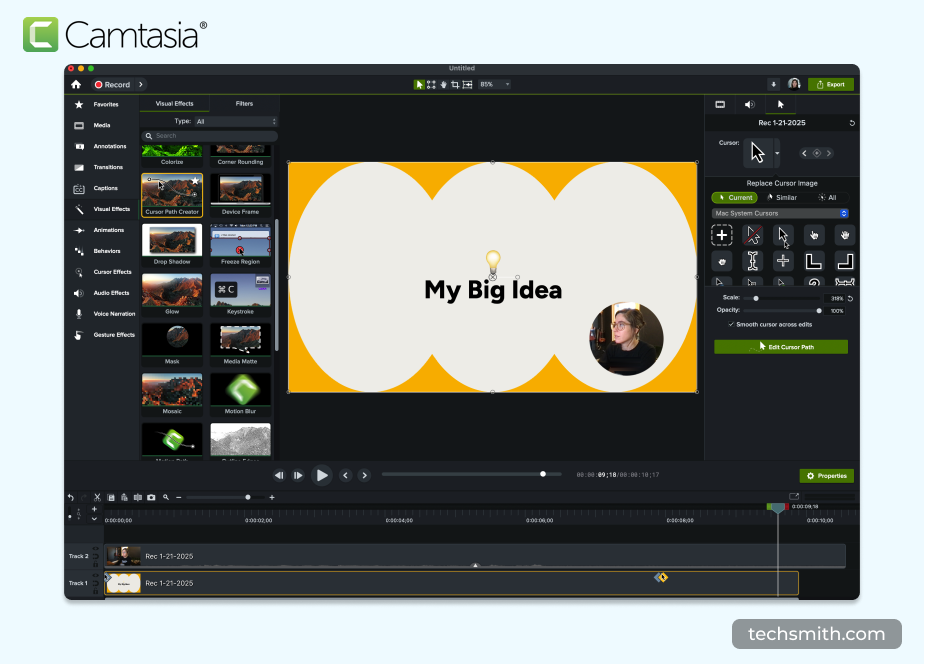Switch to the audio properties tab
The width and height of the screenshot is (925, 664).
[749, 103]
